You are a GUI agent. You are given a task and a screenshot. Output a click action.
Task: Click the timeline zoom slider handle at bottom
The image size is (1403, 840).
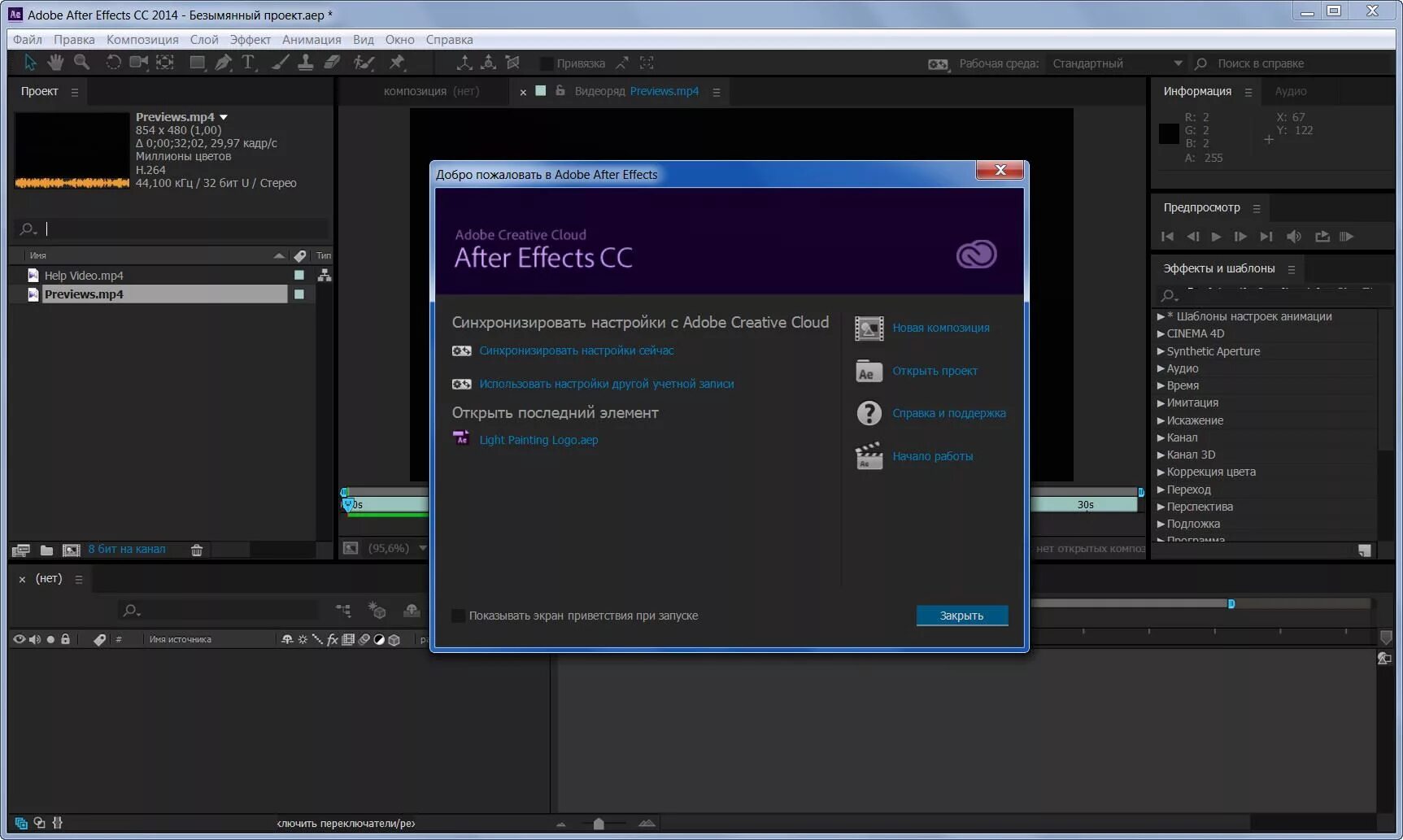[599, 824]
